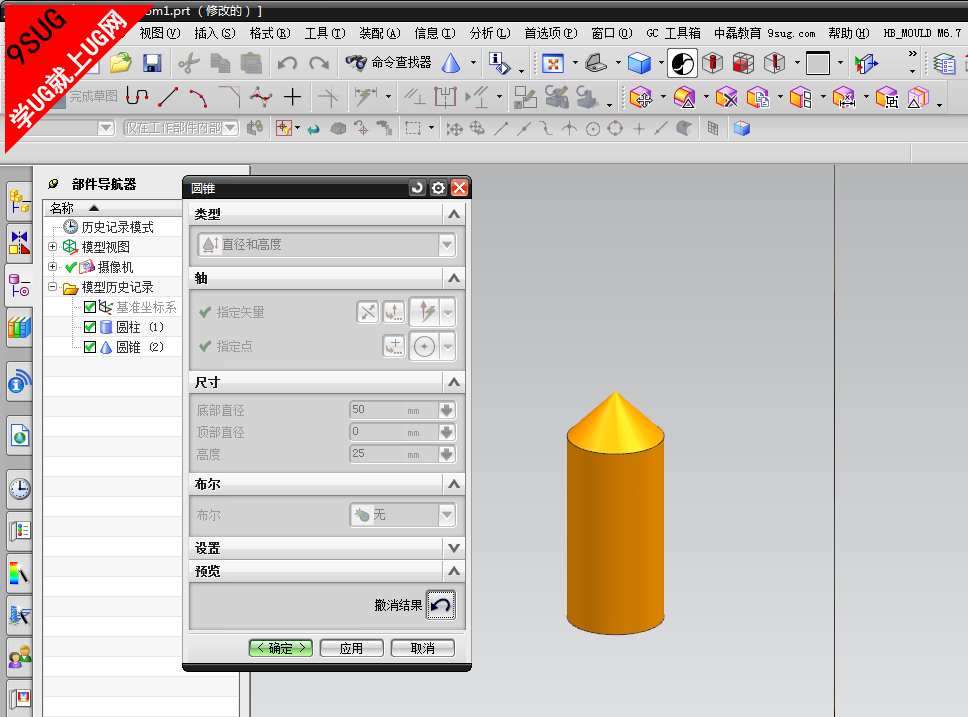Reset the Cone dialog
The height and width of the screenshot is (717, 968).
pos(417,188)
